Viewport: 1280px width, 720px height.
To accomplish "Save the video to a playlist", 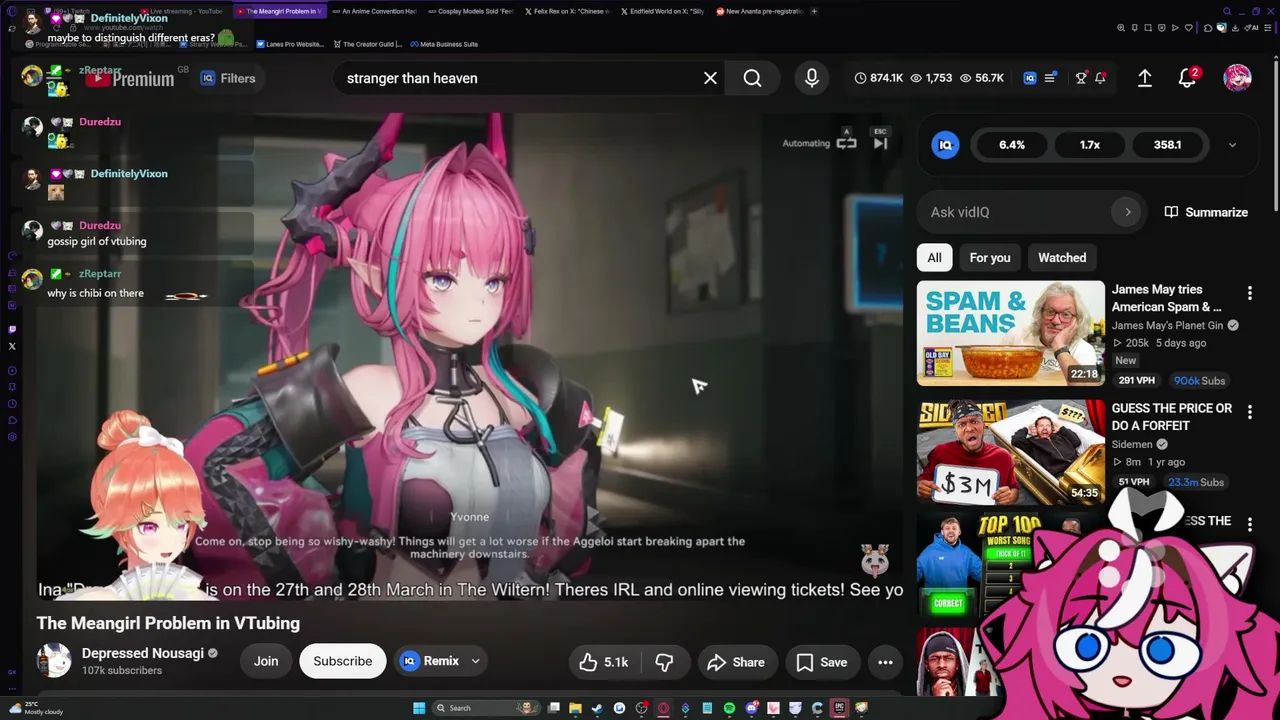I will 822,662.
